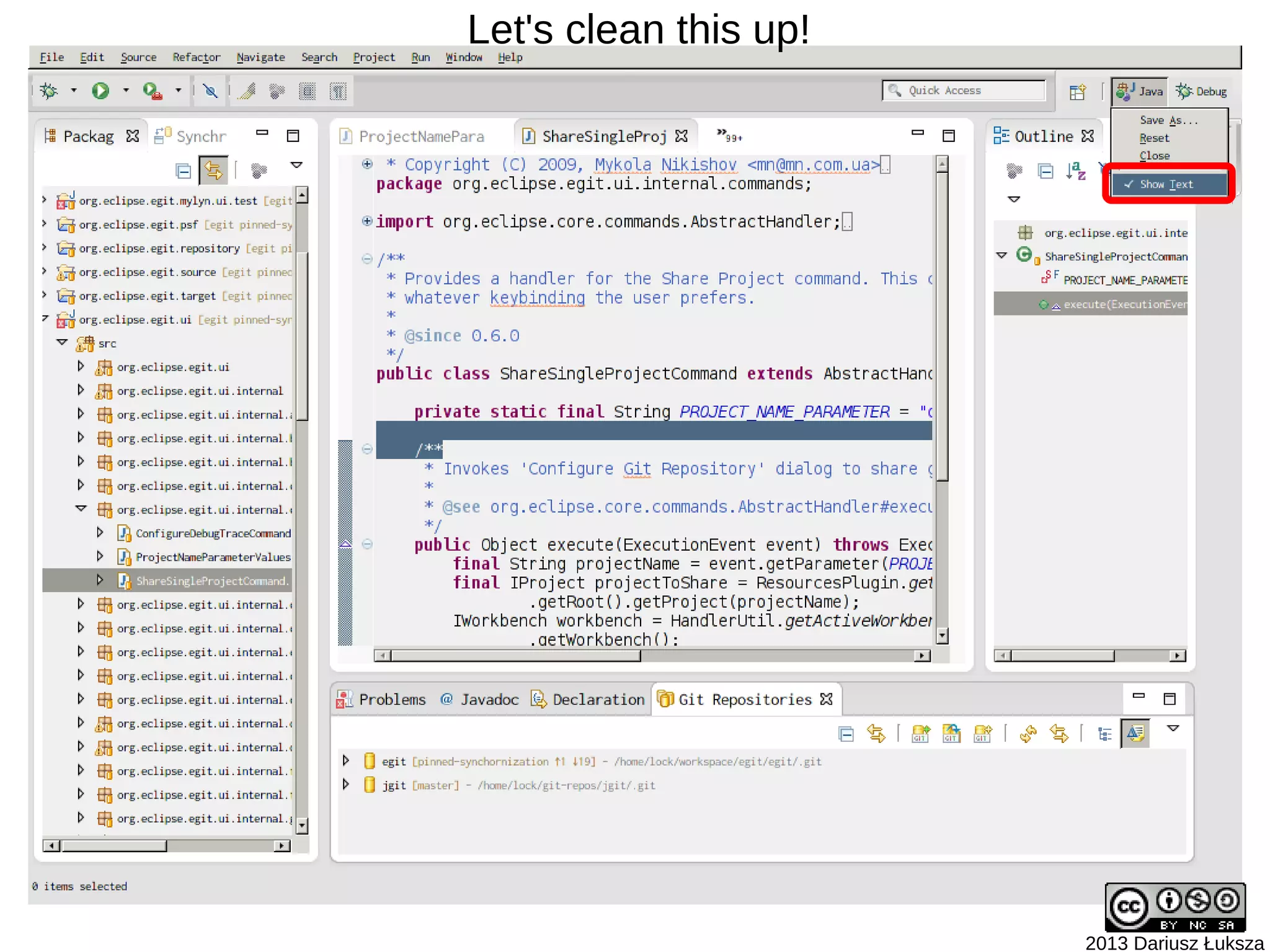Open the Refactor menu

(x=196, y=57)
